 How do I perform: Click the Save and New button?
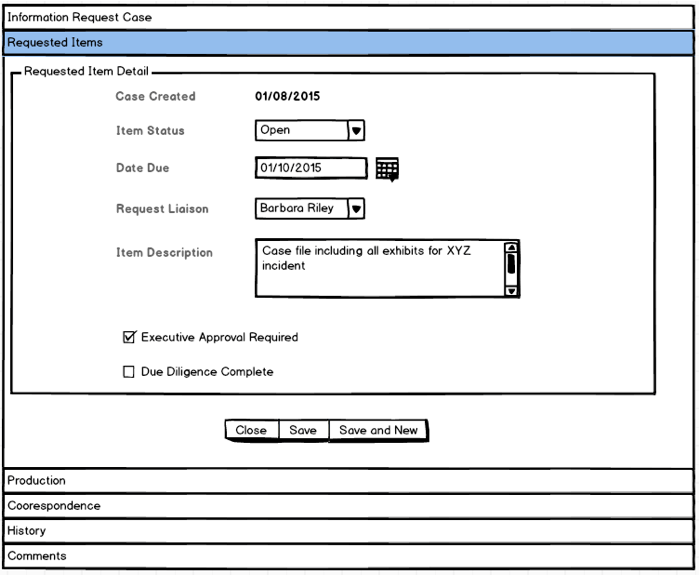coord(378,430)
